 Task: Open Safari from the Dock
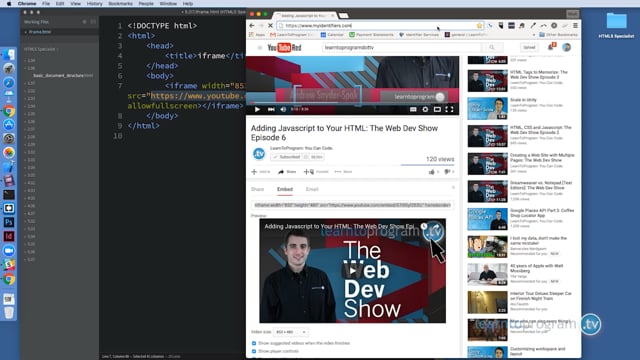click(x=9, y=83)
